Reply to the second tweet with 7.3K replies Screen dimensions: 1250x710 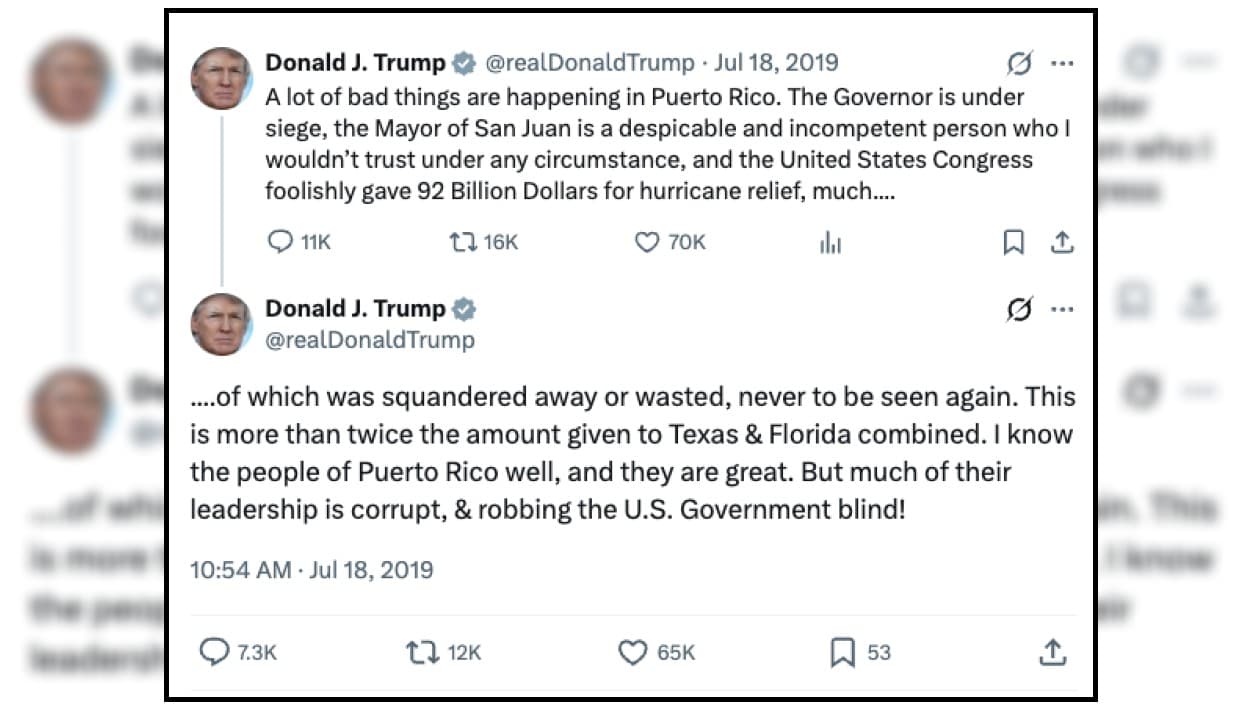[215, 653]
